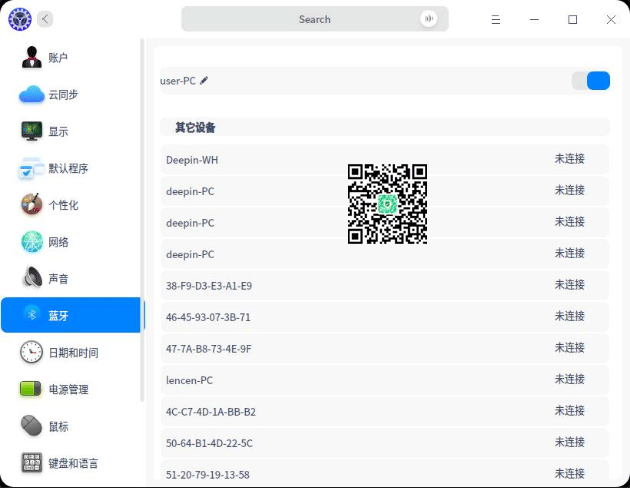Viewport: 630px width, 488px height.
Task: Minimize the settings window
Action: [x=534, y=19]
